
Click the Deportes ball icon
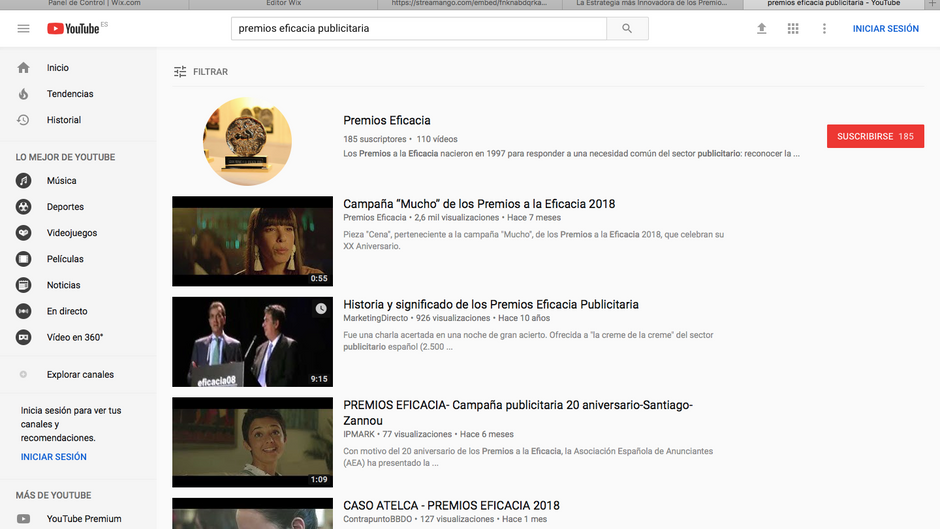23,207
